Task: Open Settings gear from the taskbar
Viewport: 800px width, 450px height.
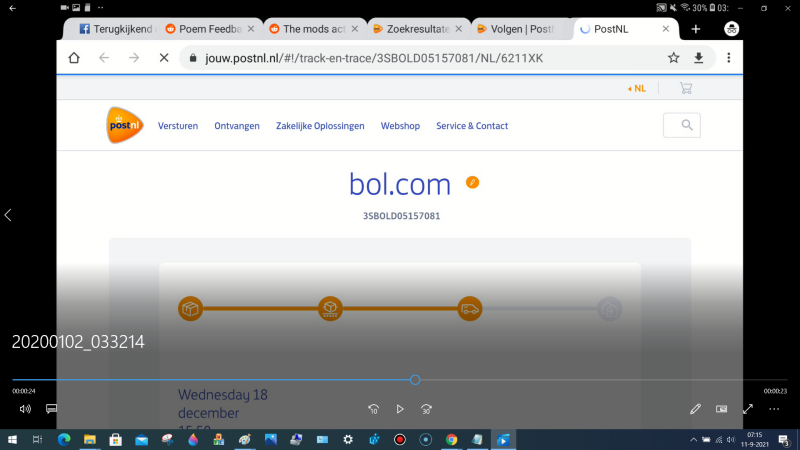Action: [348, 439]
